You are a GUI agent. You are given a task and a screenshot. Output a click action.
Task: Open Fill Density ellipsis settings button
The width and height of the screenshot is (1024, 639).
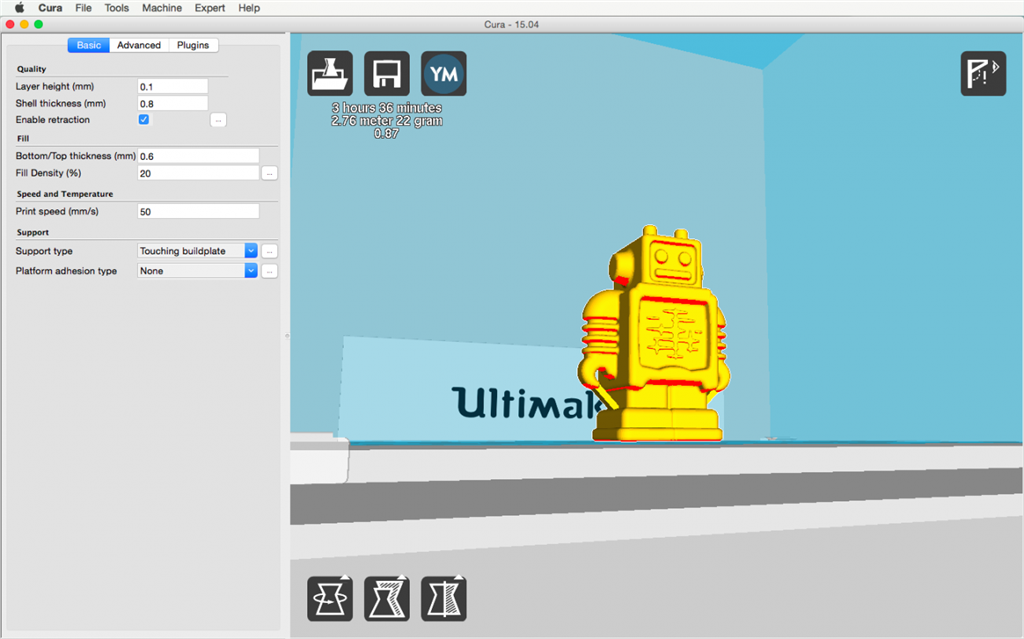(269, 173)
